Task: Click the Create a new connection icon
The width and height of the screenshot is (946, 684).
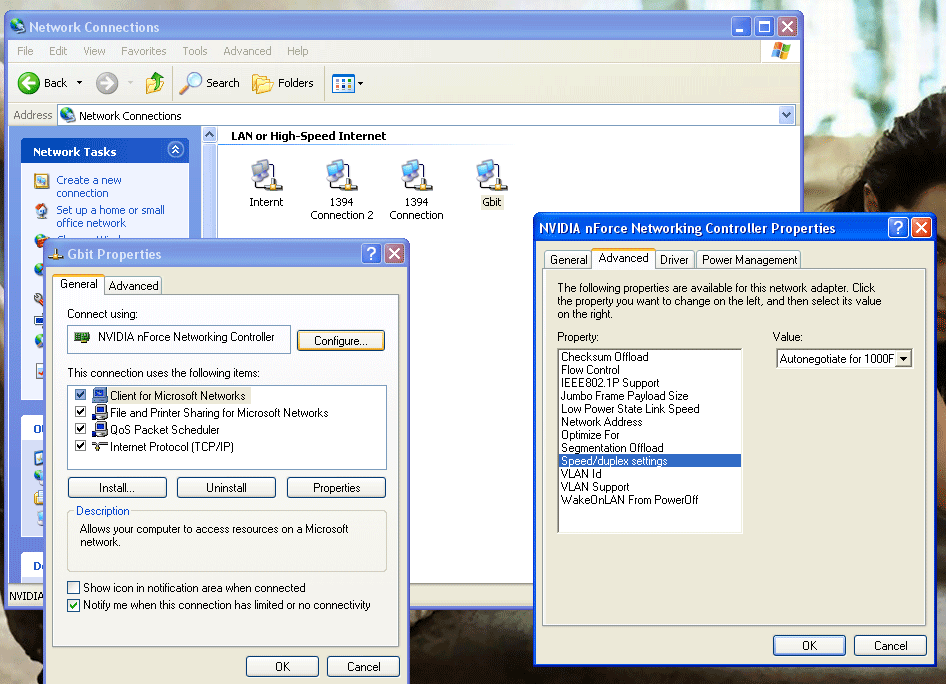Action: tap(42, 181)
